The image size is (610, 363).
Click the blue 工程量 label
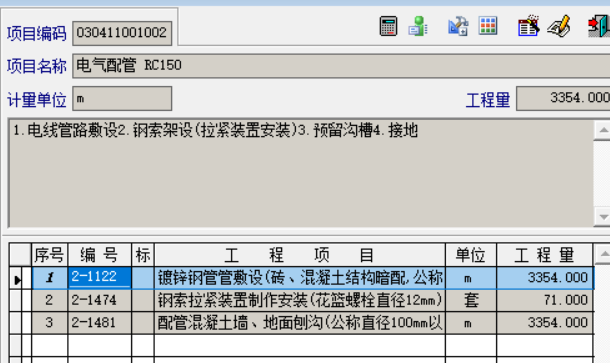point(488,100)
